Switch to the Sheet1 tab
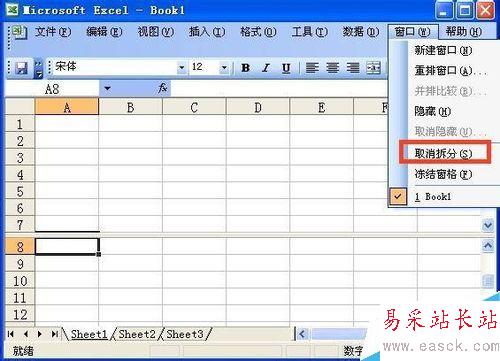Image resolution: width=500 pixels, height=361 pixels. 89,334
